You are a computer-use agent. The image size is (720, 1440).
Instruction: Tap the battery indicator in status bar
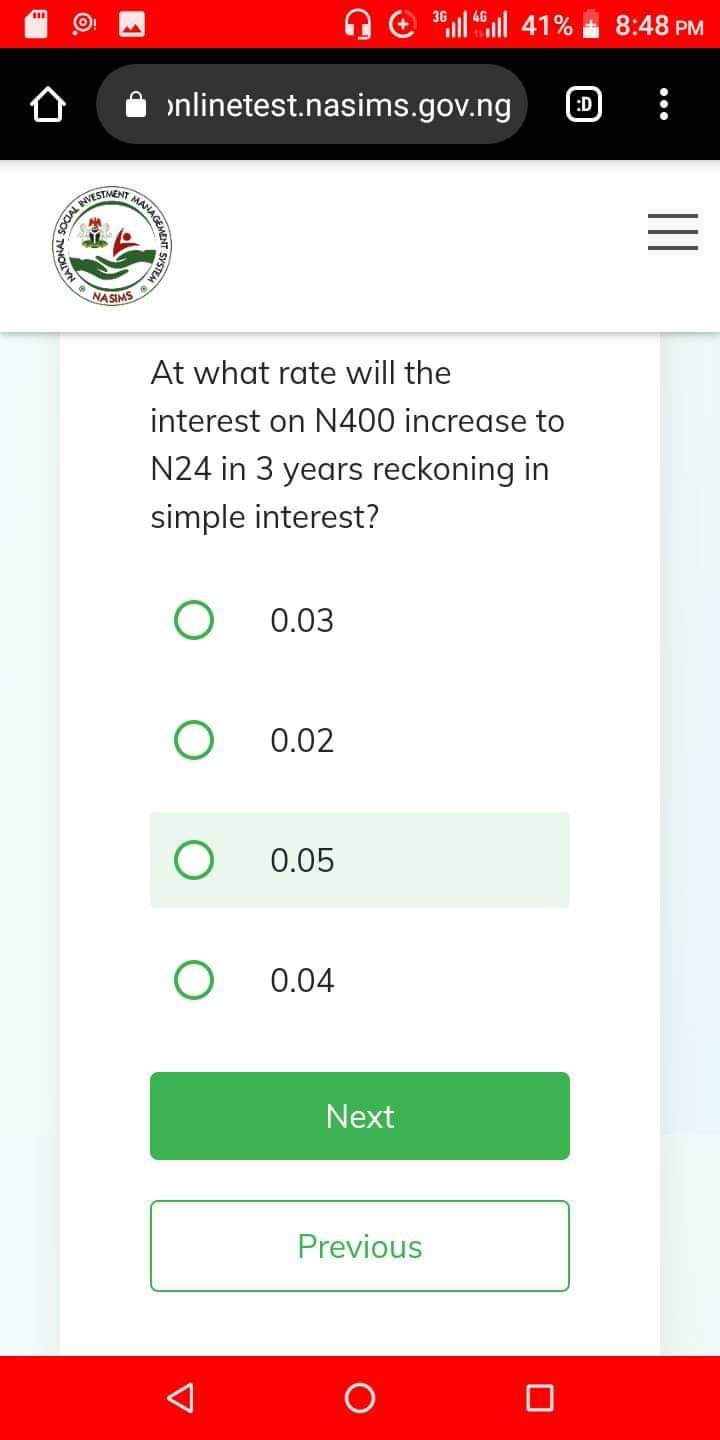click(593, 24)
